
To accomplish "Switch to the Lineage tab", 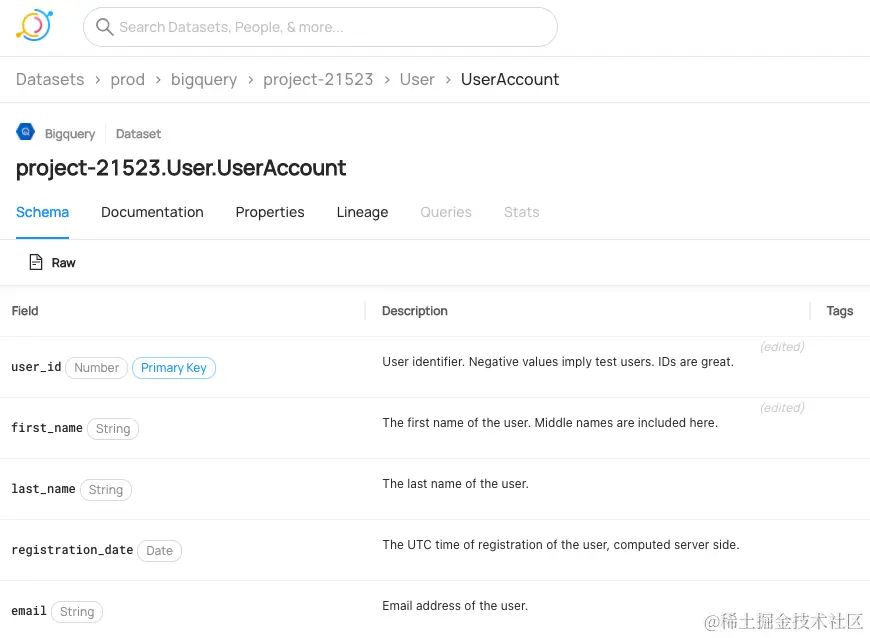I will (x=362, y=212).
